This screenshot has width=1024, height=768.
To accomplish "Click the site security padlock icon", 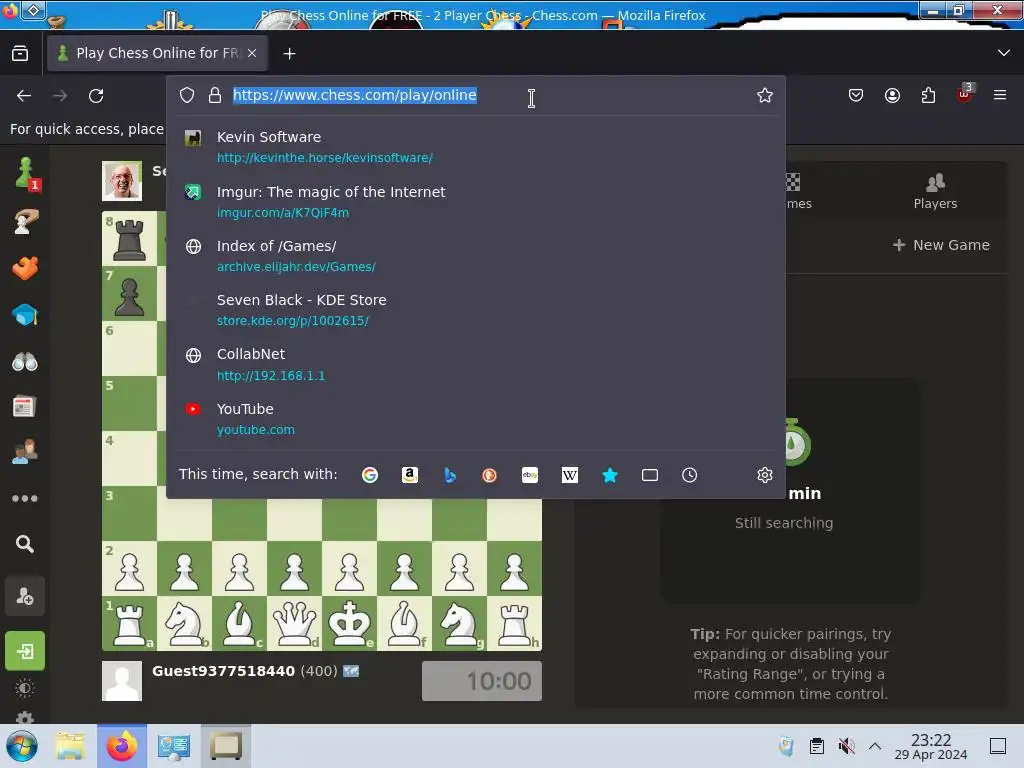I will 215,95.
